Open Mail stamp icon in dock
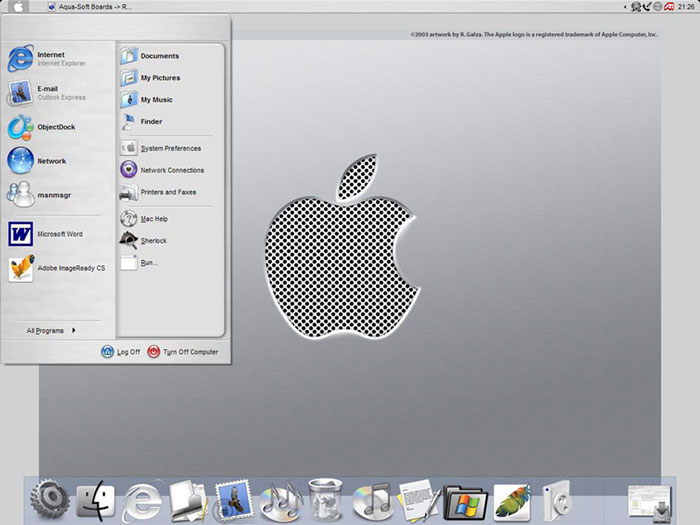This screenshot has height=525, width=700. 234,501
